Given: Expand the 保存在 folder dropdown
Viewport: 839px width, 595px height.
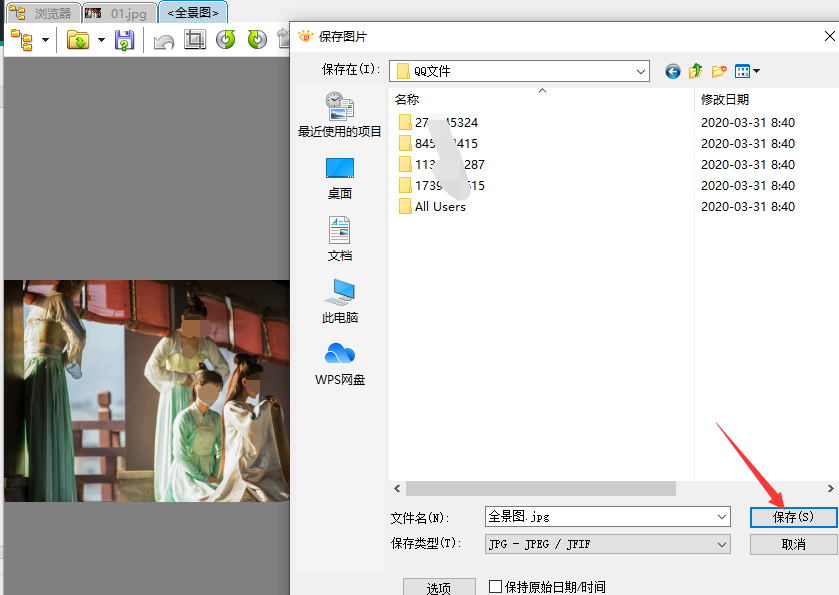Looking at the screenshot, I should [x=641, y=71].
